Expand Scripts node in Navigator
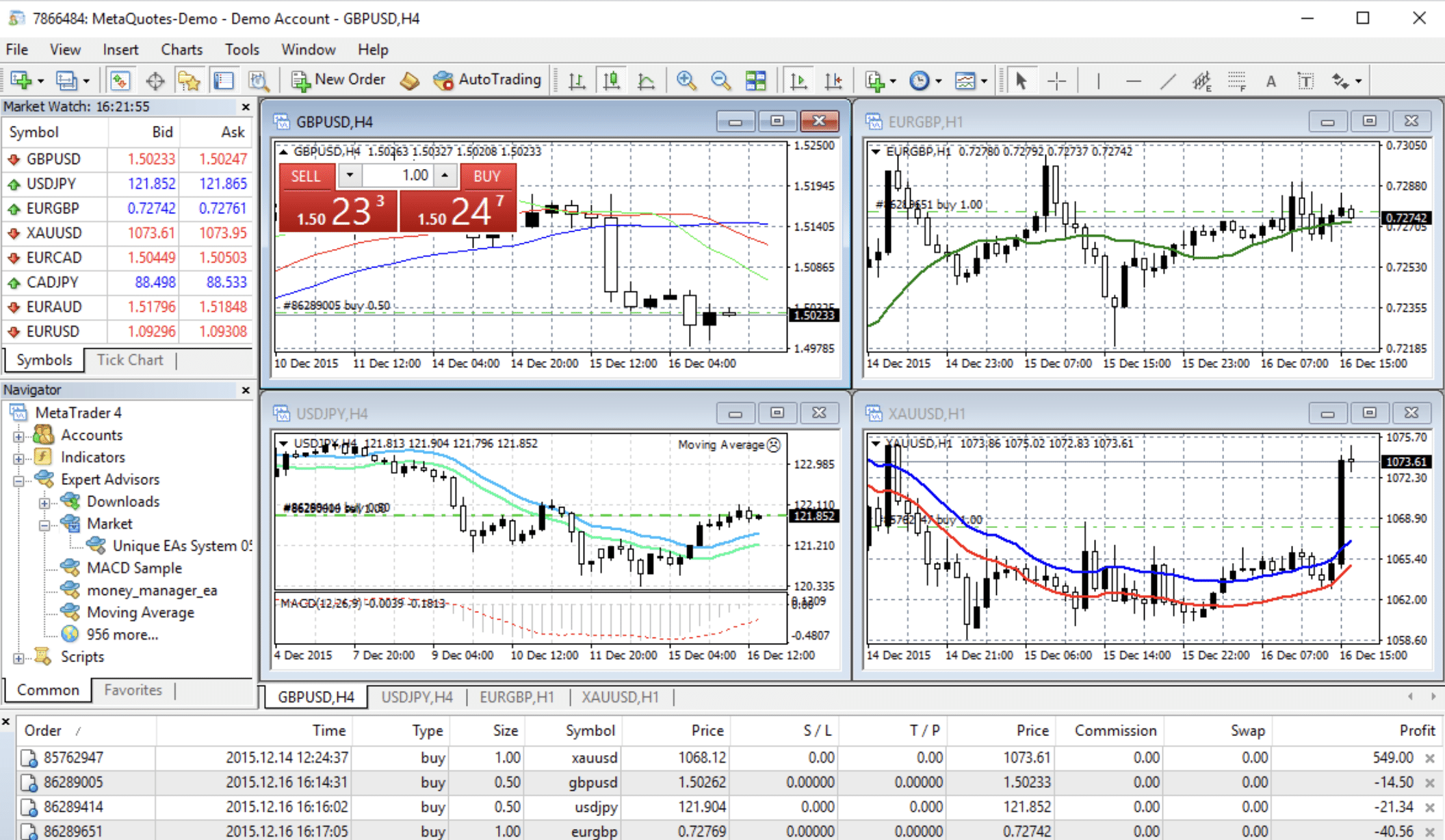This screenshot has height=840, width=1445. [18, 658]
